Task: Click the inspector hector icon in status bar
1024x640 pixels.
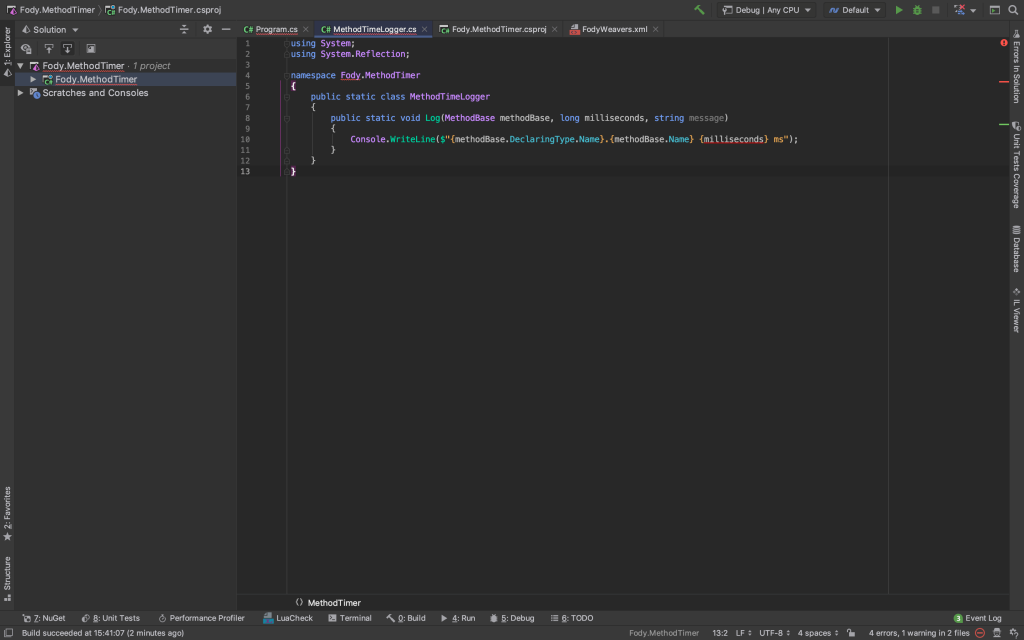Action: [997, 633]
